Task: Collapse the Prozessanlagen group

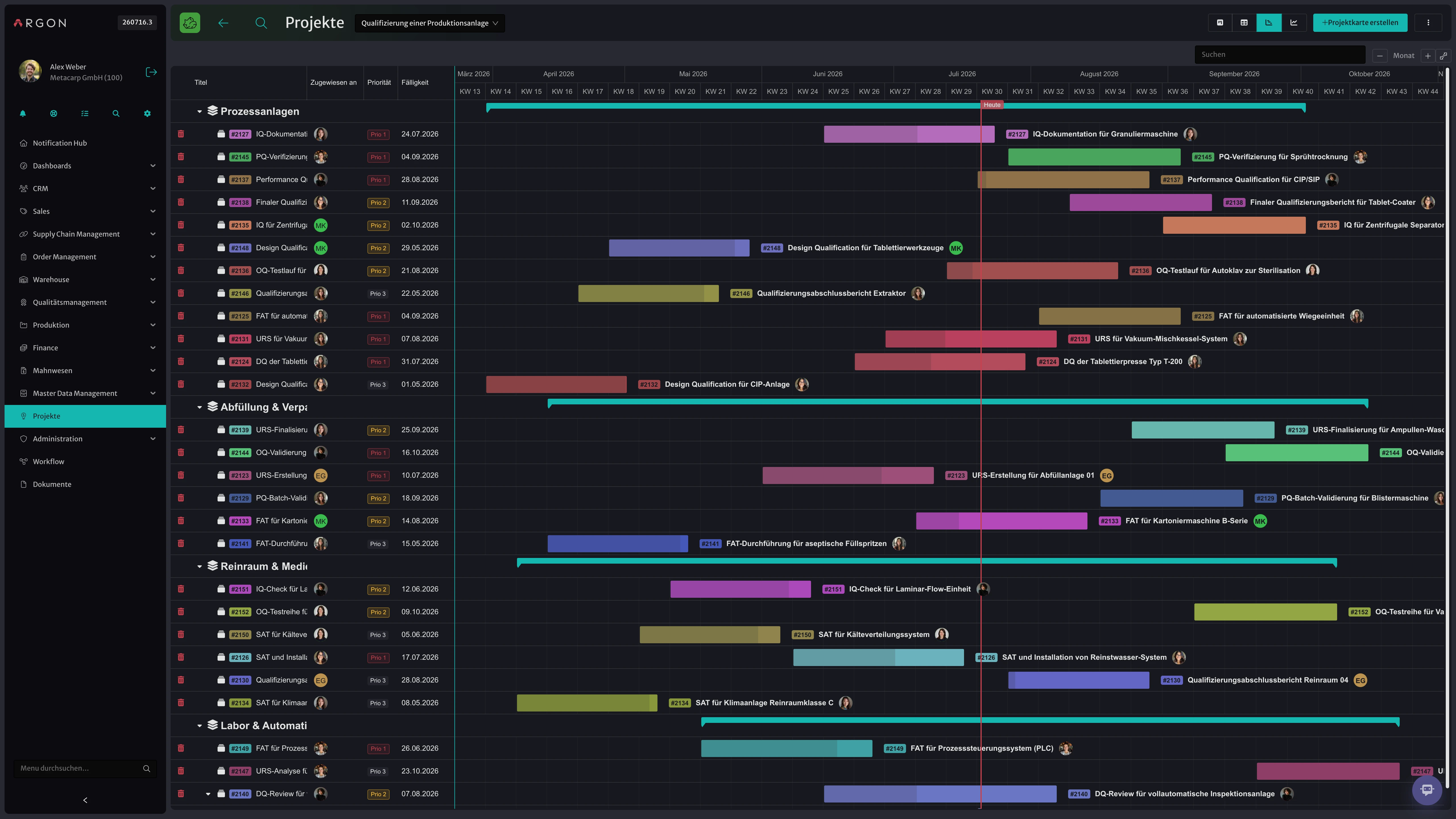Action: [x=200, y=111]
